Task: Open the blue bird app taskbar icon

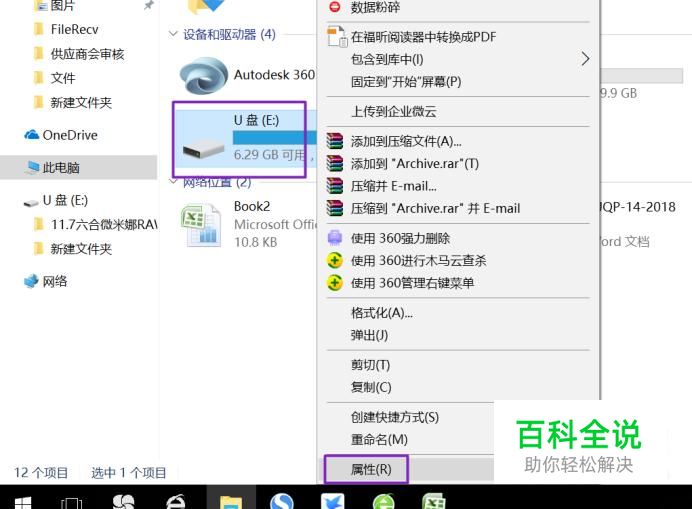Action: point(333,501)
